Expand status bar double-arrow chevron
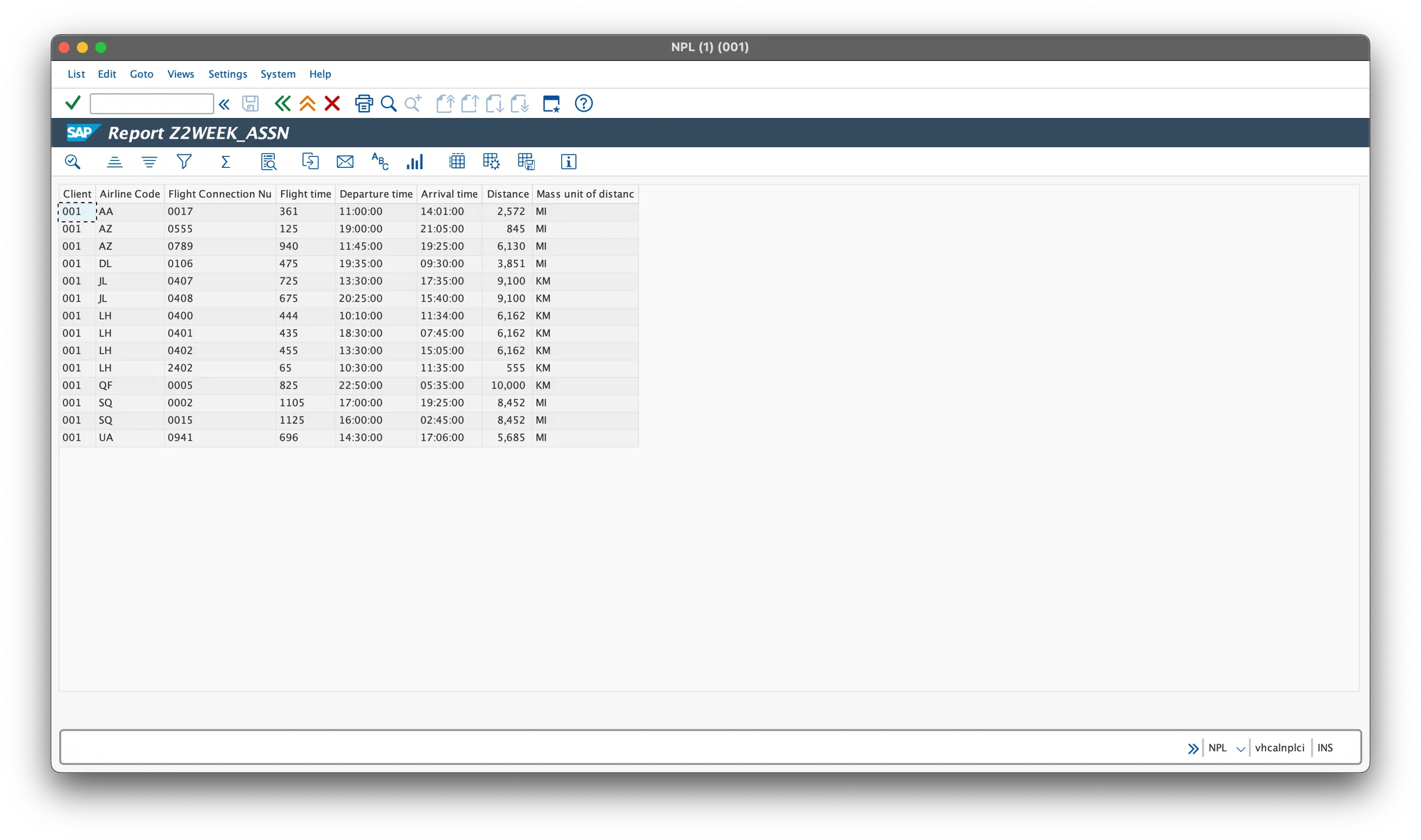1421x840 pixels. [x=1193, y=748]
